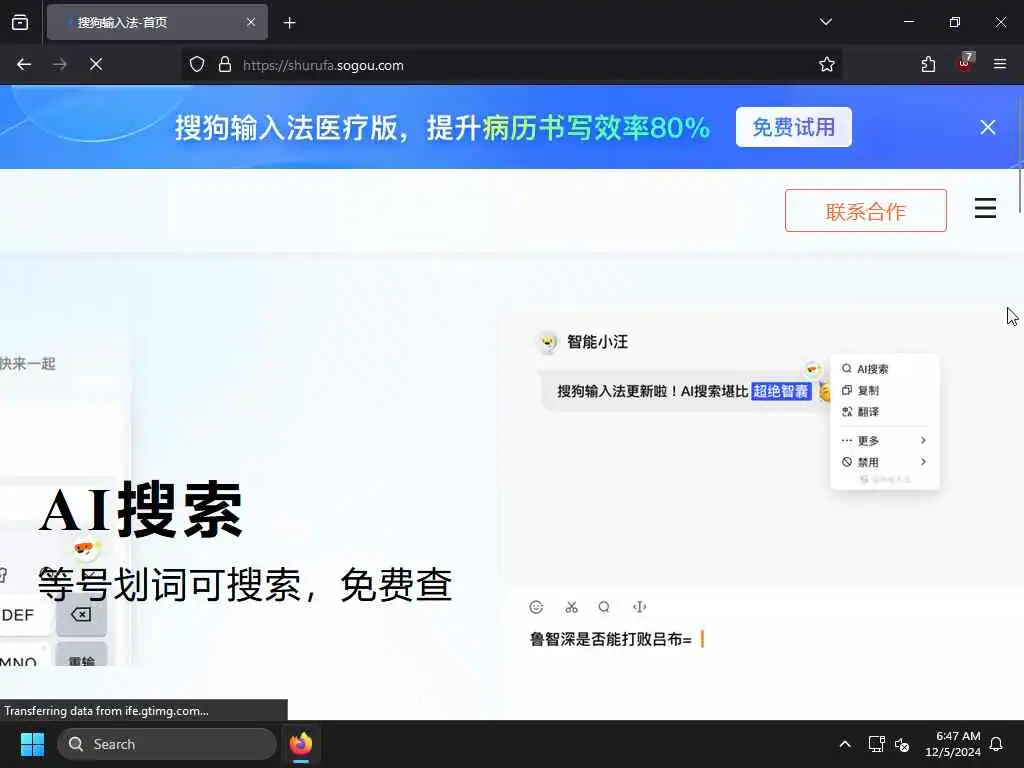Screen dimensions: 1024x768
Task: Open the clock showing 6:47 AM
Action: tap(953, 744)
